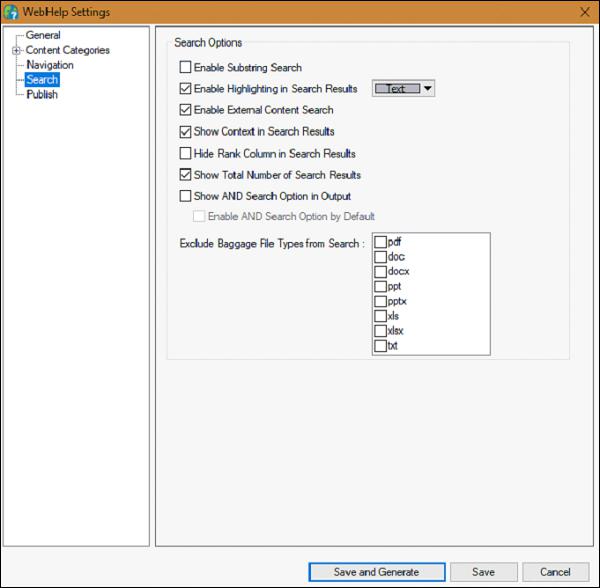
Task: Enable Show AND Search Option in Output
Action: click(185, 196)
